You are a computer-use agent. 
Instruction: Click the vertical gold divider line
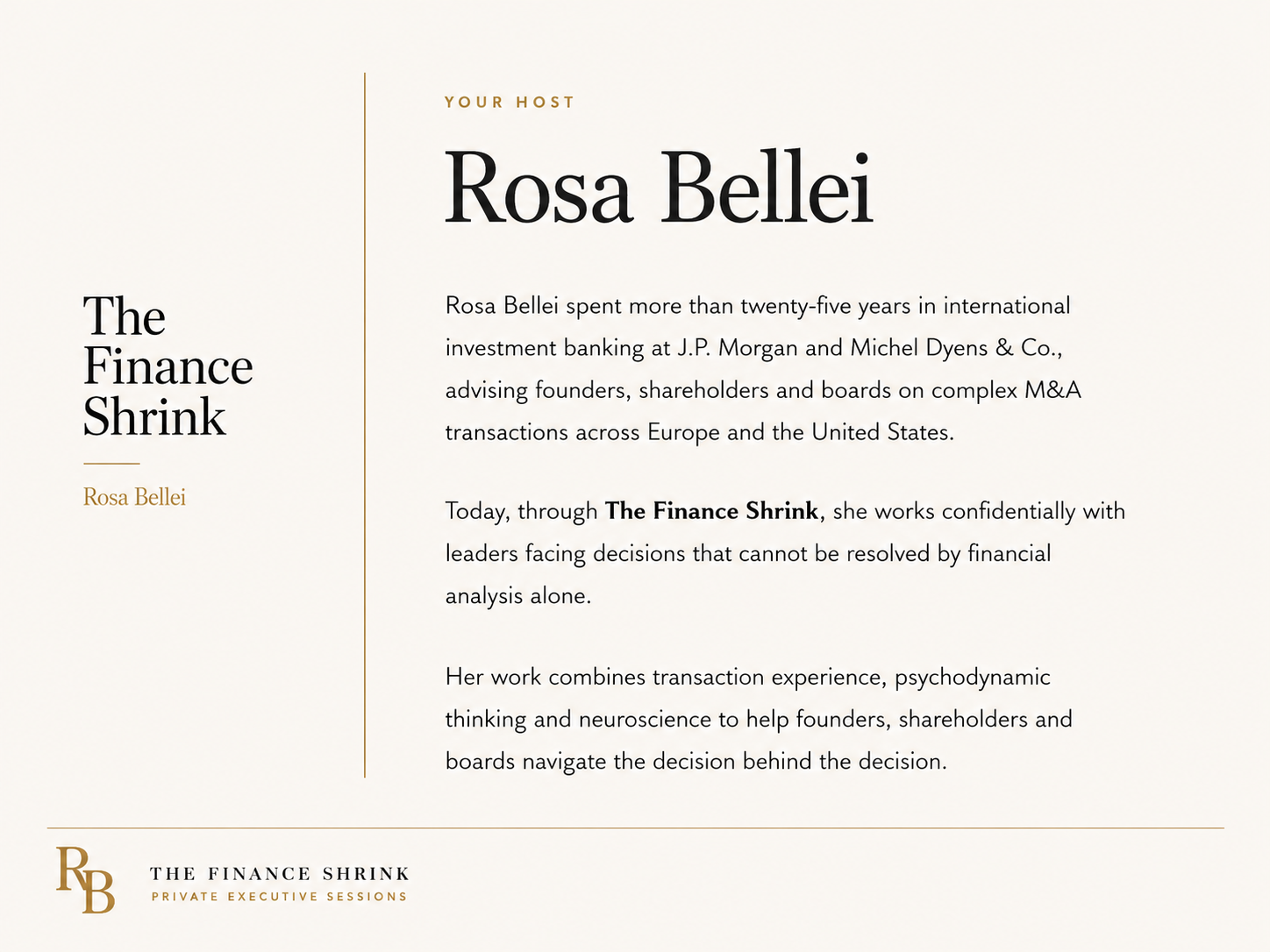[x=365, y=425]
